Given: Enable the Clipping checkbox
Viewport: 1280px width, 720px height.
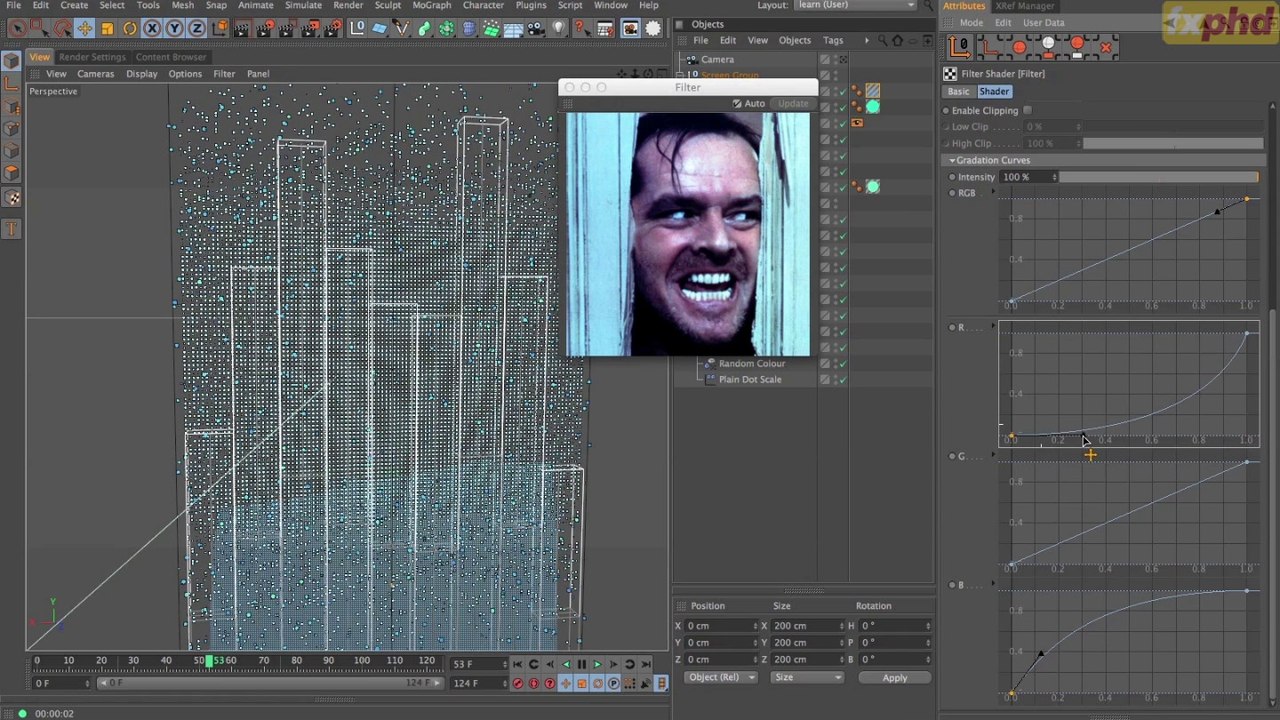Looking at the screenshot, I should tap(1027, 111).
